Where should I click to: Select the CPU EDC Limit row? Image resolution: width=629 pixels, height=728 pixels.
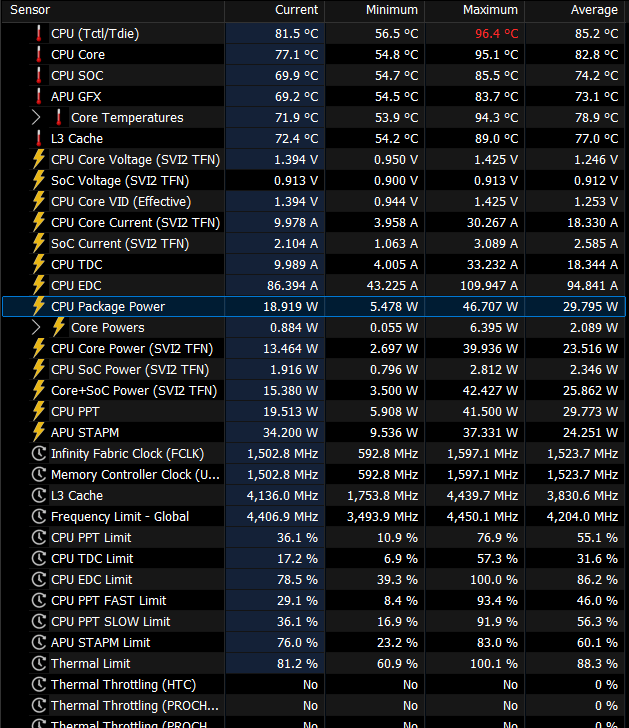point(314,579)
